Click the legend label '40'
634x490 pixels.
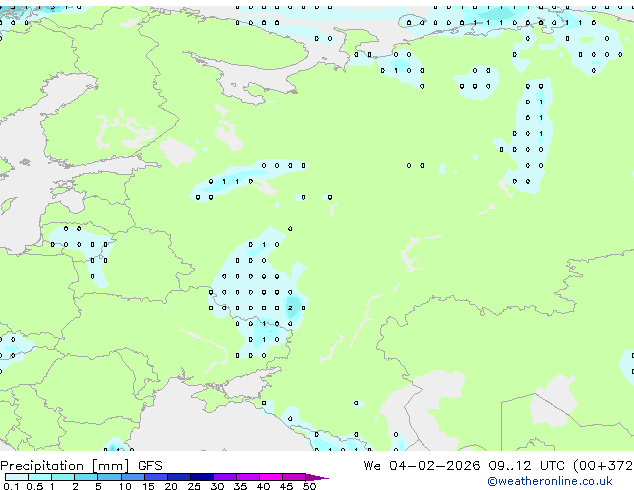click(x=263, y=486)
